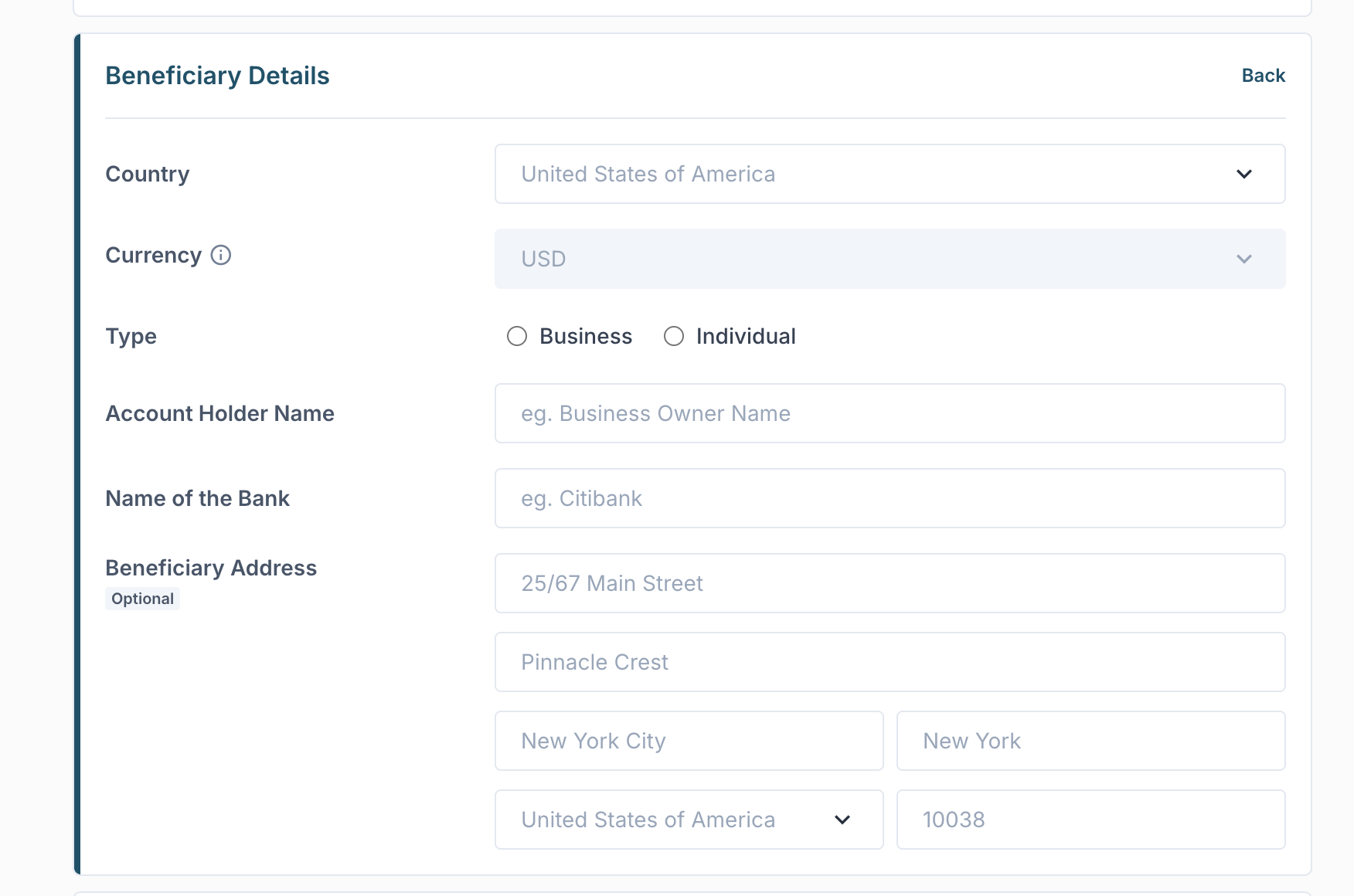Image resolution: width=1354 pixels, height=896 pixels.
Task: Click the New York state input field
Action: coord(1091,741)
